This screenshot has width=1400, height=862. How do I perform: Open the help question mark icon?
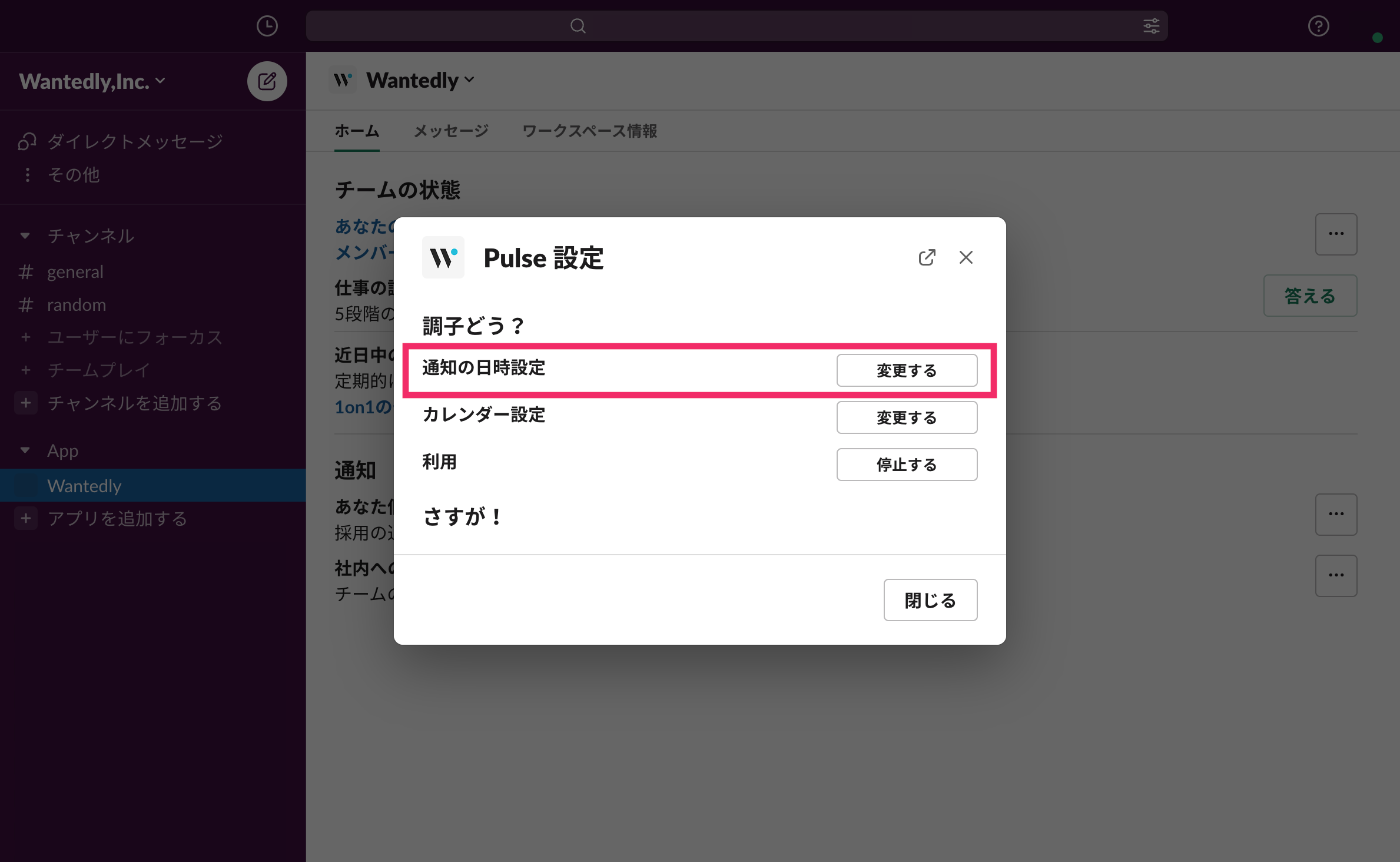[x=1318, y=26]
